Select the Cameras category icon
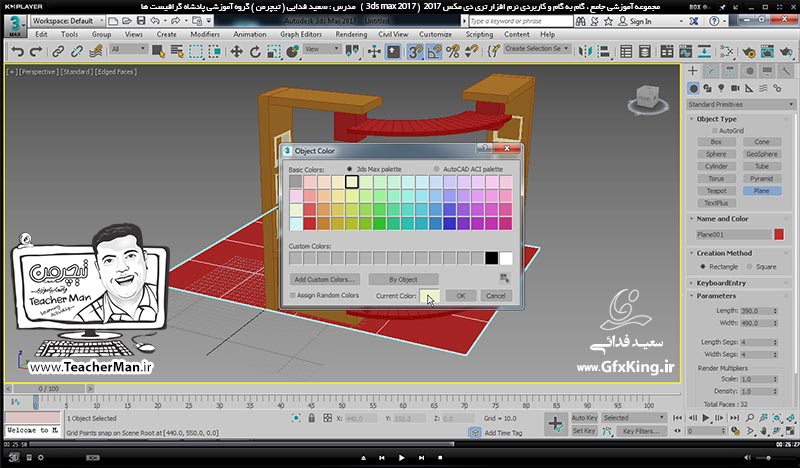 click(x=735, y=88)
